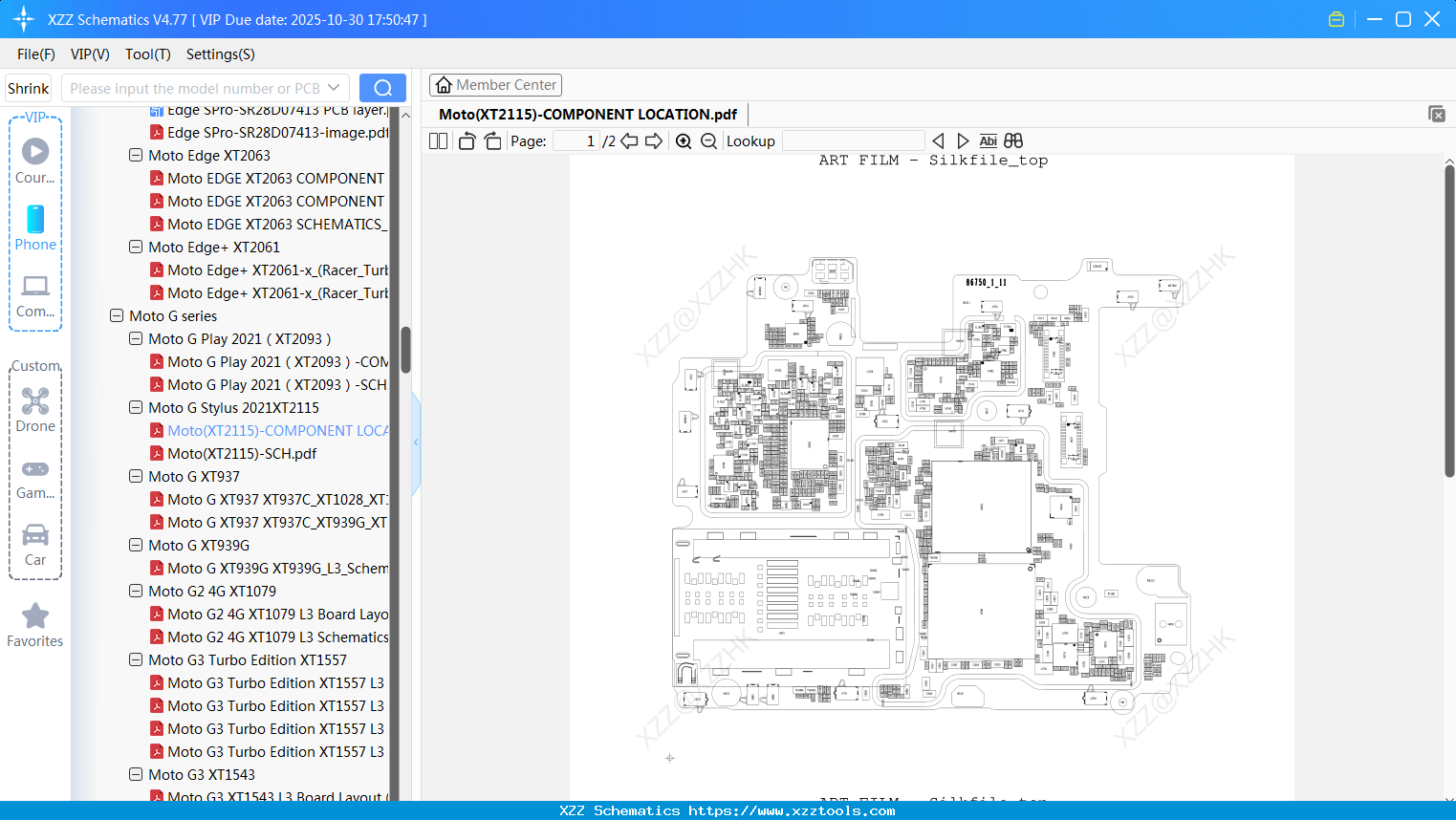Collapse the Moto G series tree node
Screen dimensions: 1456x820
pyautogui.click(x=116, y=315)
